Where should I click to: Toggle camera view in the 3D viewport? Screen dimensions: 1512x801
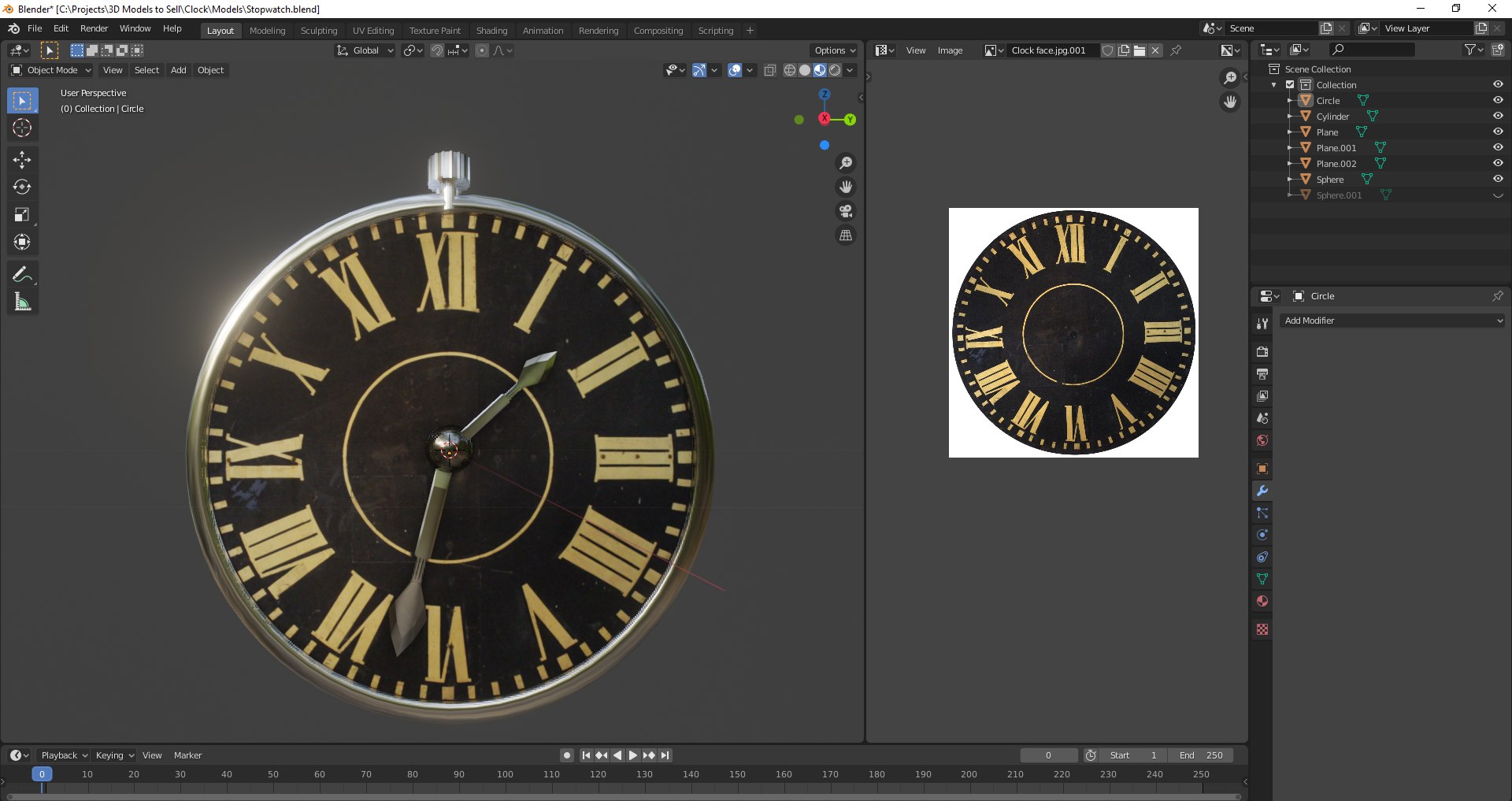[x=846, y=211]
